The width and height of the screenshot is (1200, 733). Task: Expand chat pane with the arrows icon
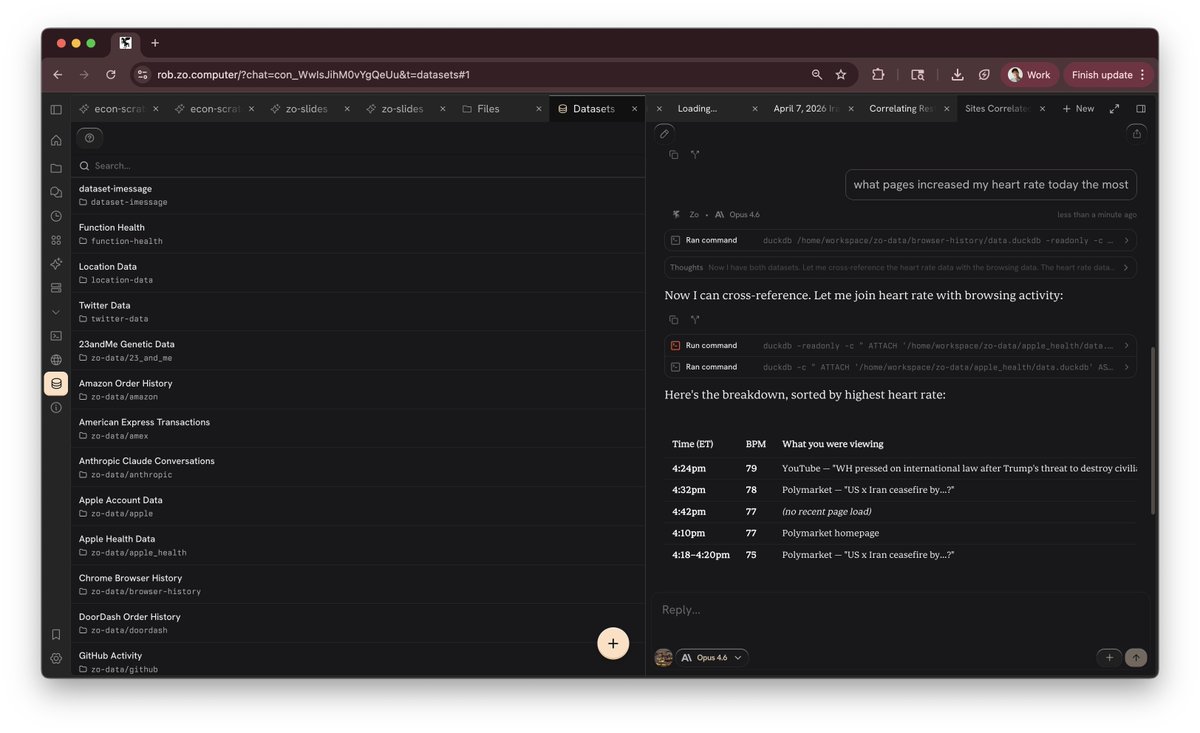tap(1115, 109)
